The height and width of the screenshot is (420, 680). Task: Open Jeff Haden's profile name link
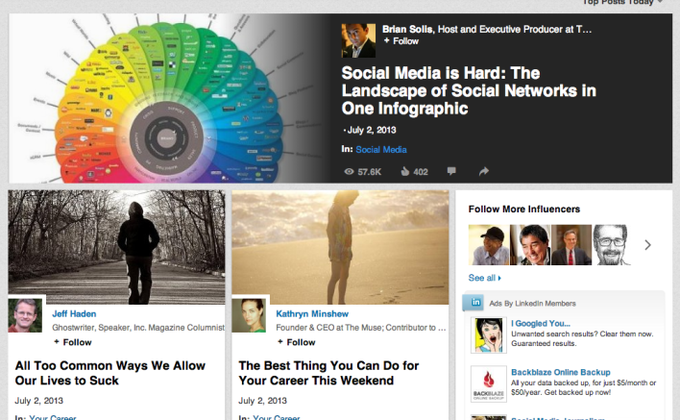pos(74,314)
